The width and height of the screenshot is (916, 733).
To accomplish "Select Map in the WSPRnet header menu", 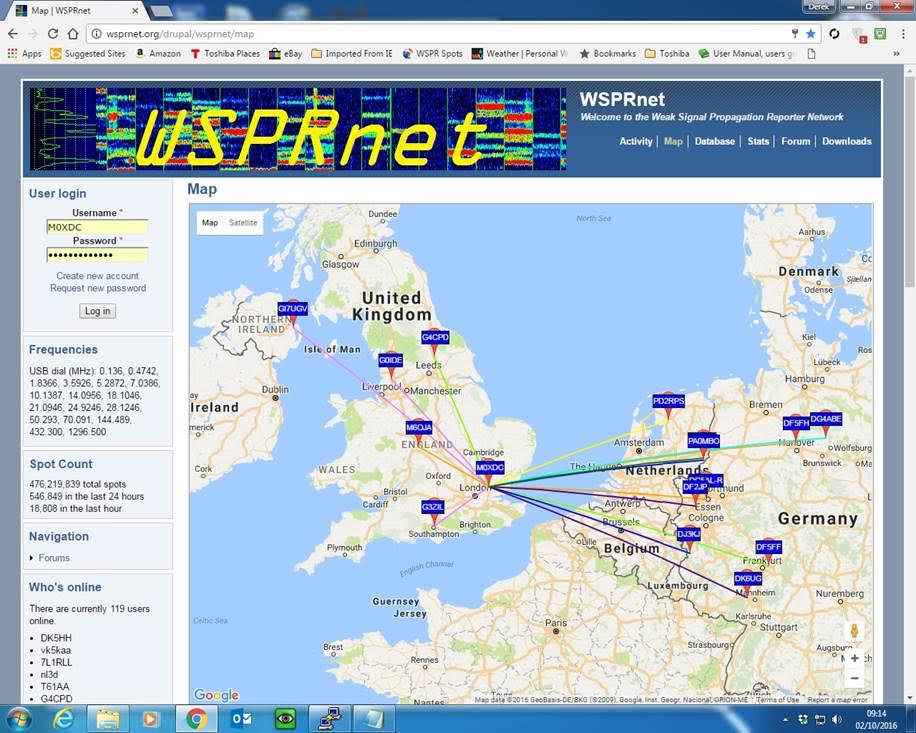I will (x=673, y=141).
